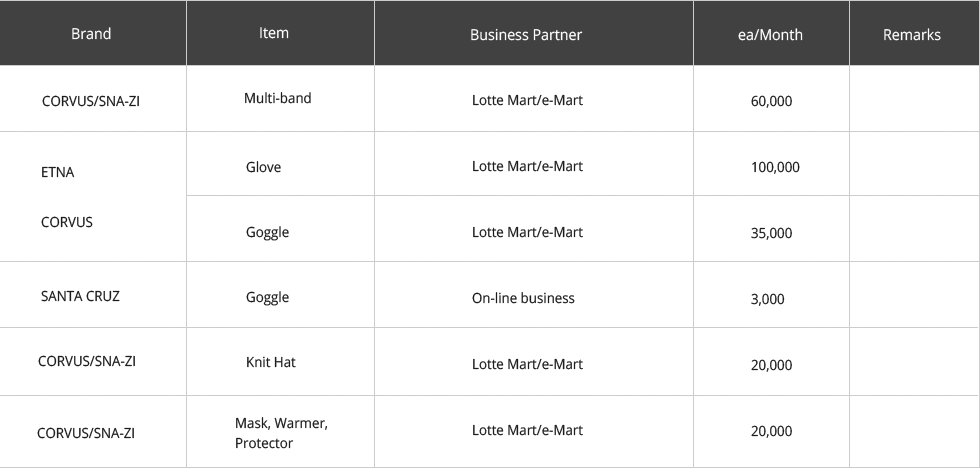Select the 60,000 quantity value
Viewport: 980px width, 469px height.
coord(771,101)
